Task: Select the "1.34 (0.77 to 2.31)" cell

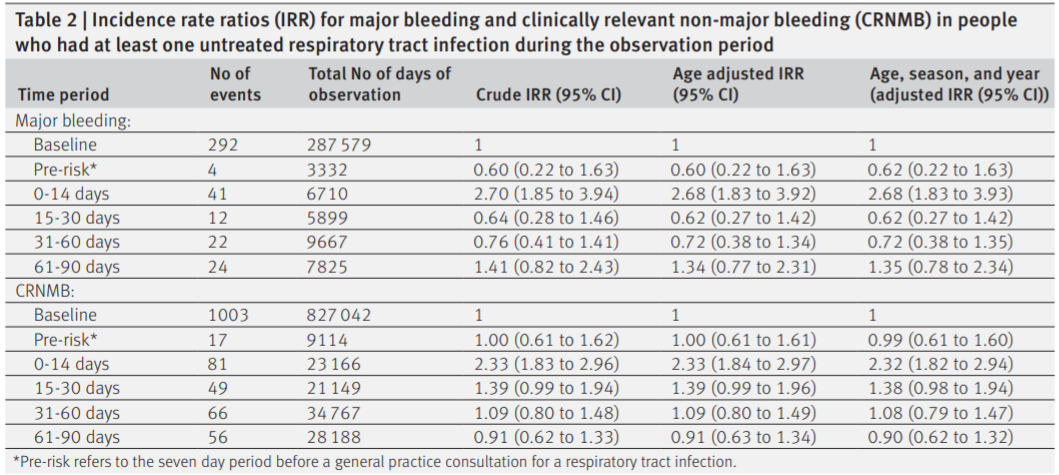Action: point(744,267)
